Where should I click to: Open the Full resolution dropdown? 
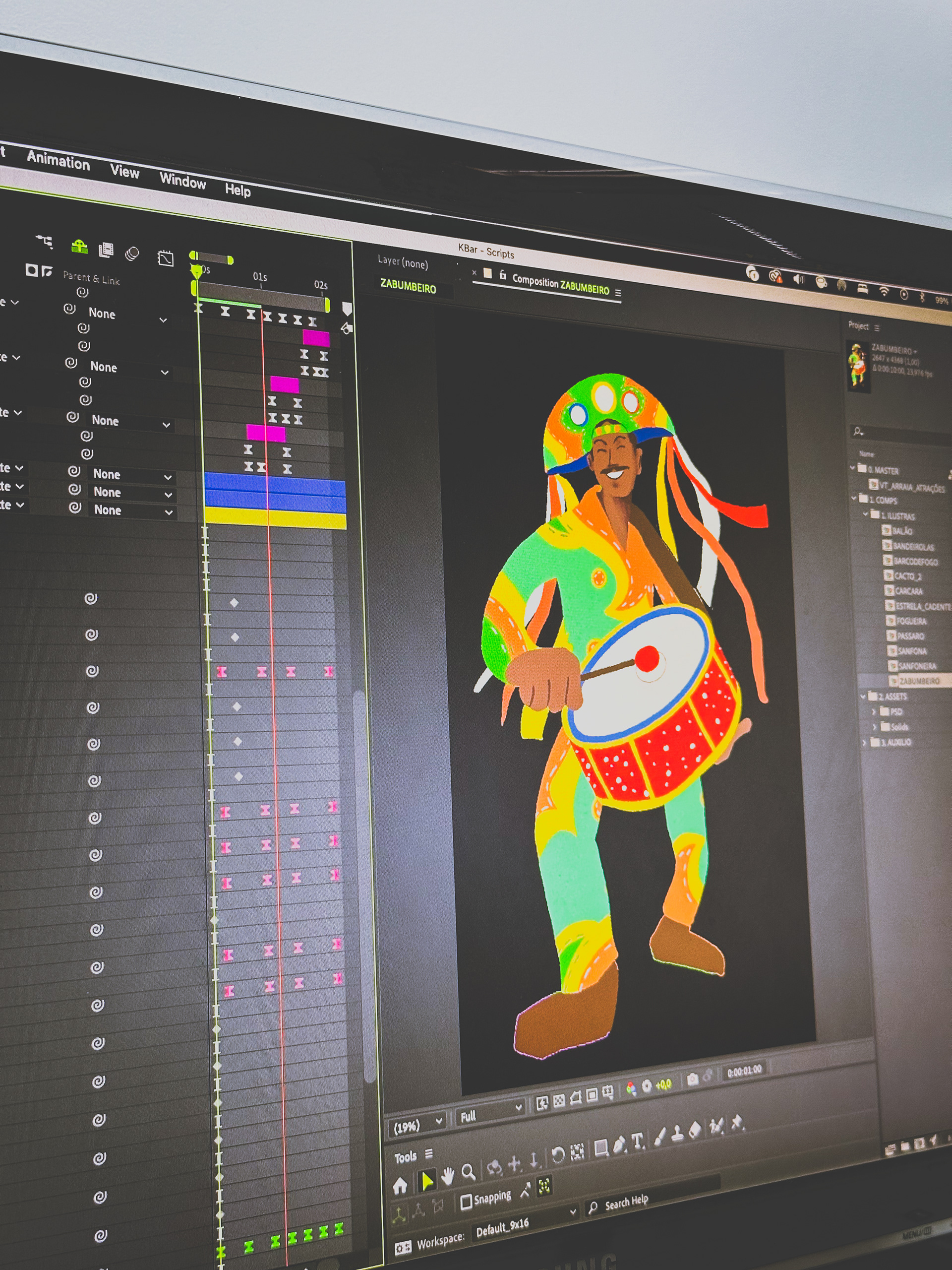tap(491, 1112)
